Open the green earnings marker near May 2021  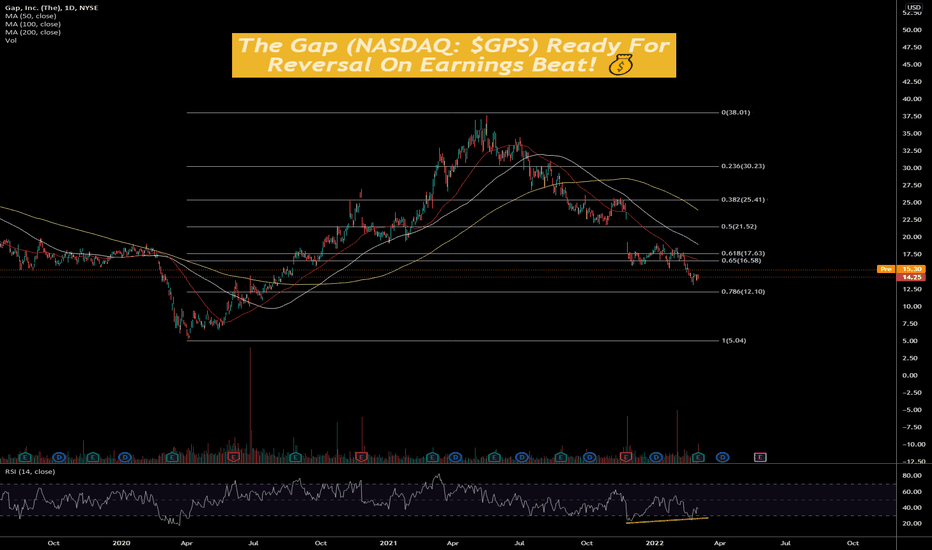click(495, 457)
